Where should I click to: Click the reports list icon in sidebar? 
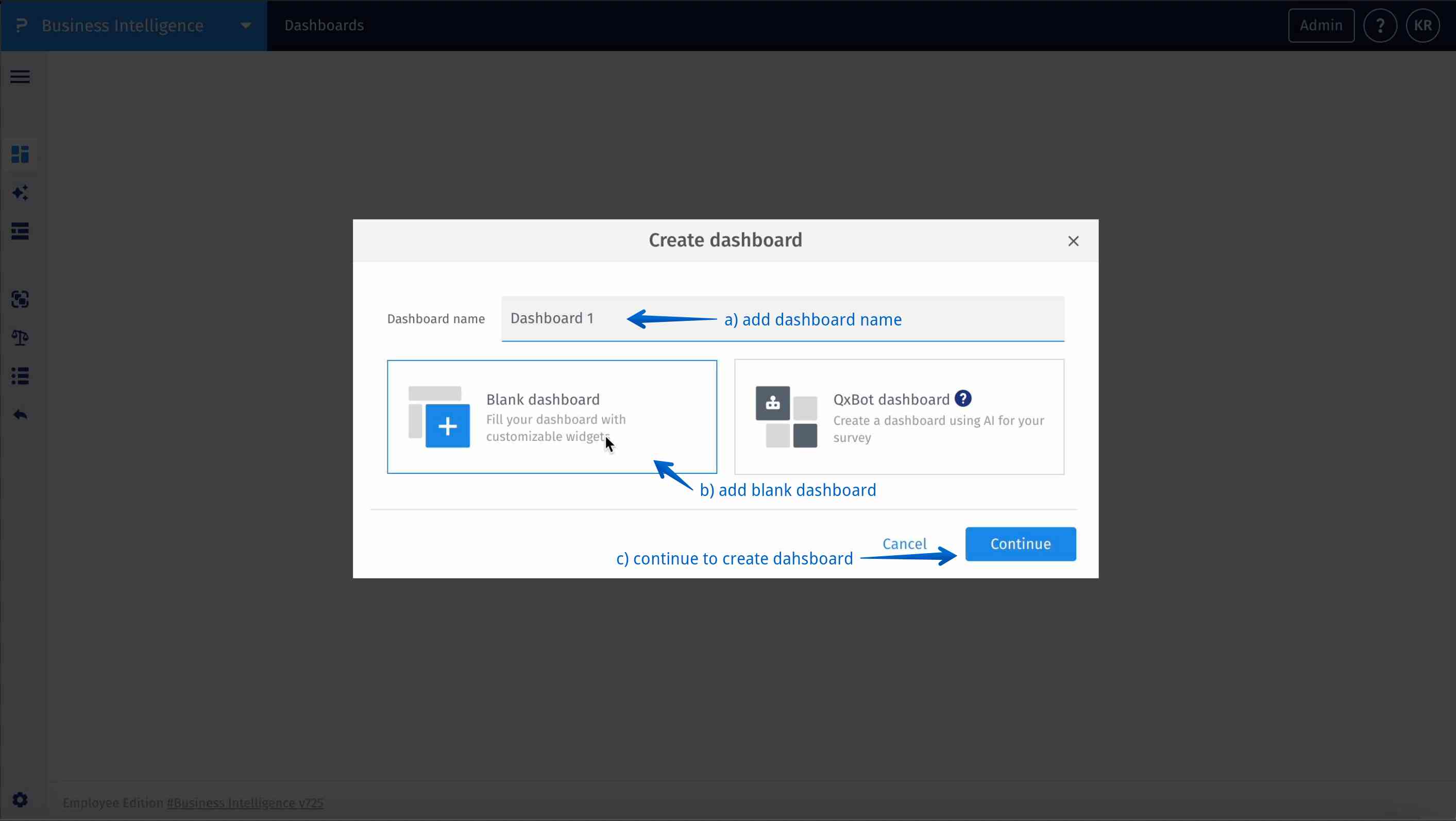[x=20, y=231]
